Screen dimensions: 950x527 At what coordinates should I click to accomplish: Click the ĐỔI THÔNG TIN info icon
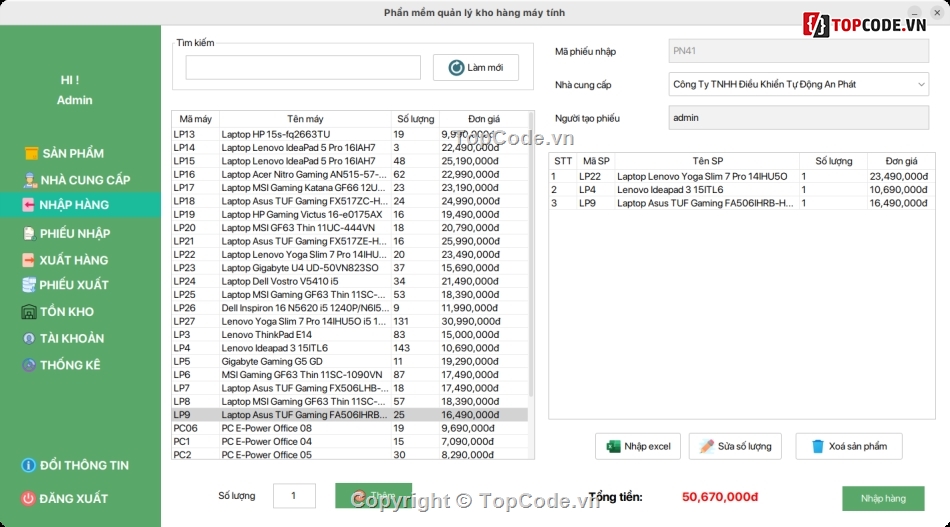pyautogui.click(x=28, y=465)
